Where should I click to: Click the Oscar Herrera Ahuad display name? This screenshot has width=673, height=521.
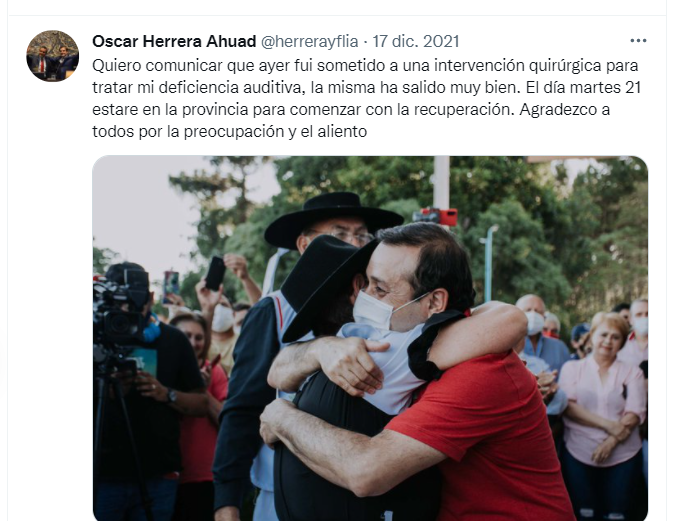pos(174,41)
